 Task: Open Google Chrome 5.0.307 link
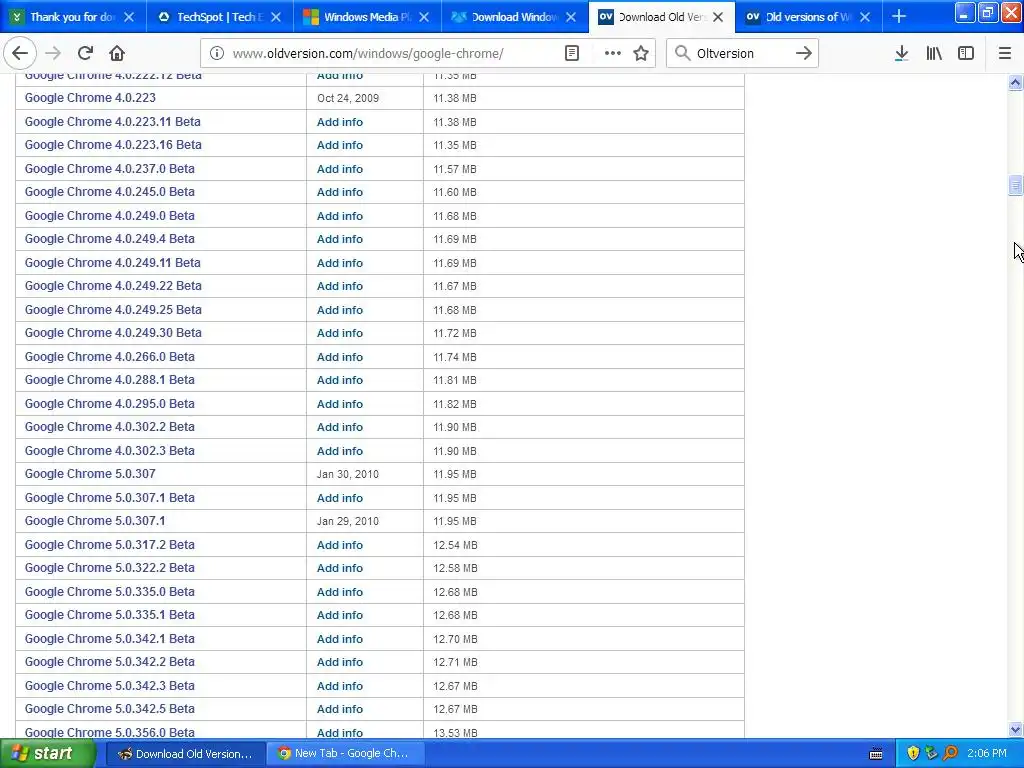coord(90,474)
